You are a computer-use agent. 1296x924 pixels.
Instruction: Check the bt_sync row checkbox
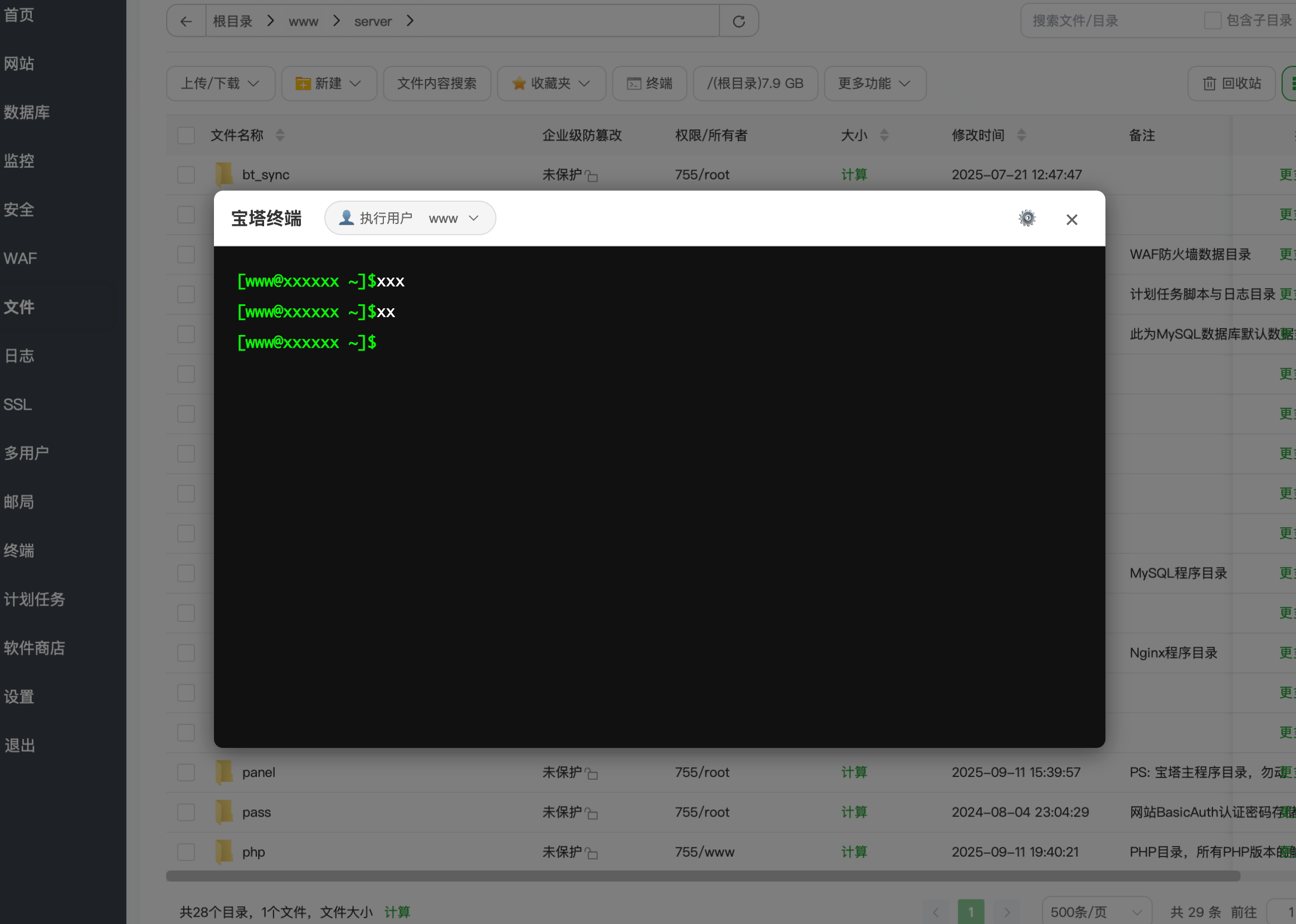click(186, 174)
